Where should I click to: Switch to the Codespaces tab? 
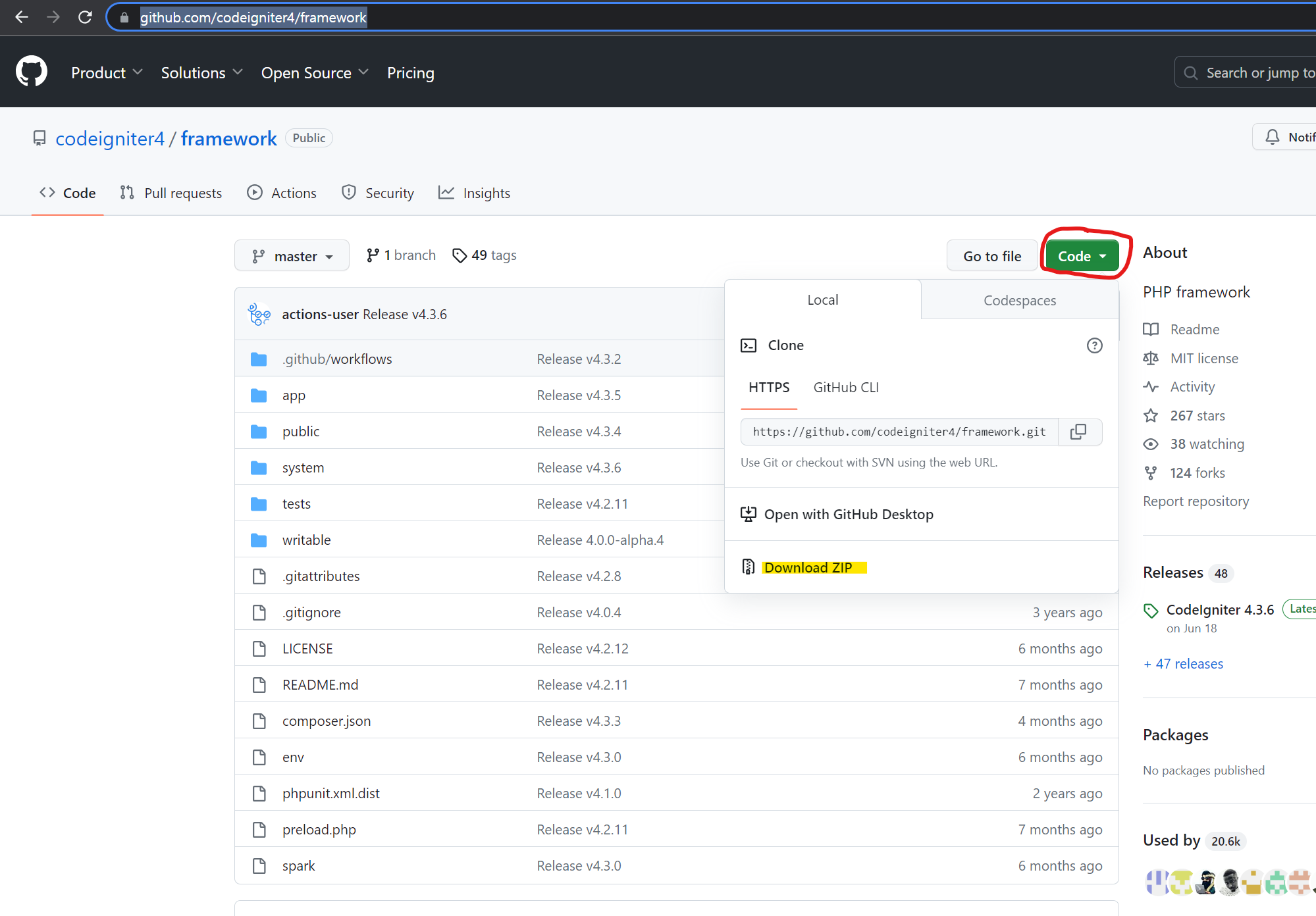click(1019, 300)
